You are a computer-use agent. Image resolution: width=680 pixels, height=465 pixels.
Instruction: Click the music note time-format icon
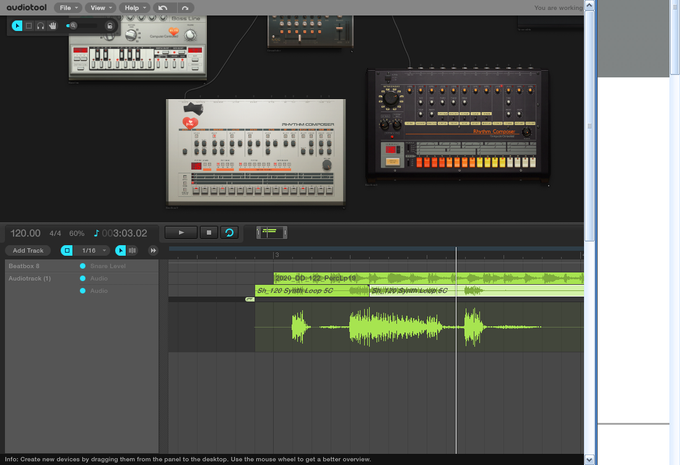click(x=96, y=233)
